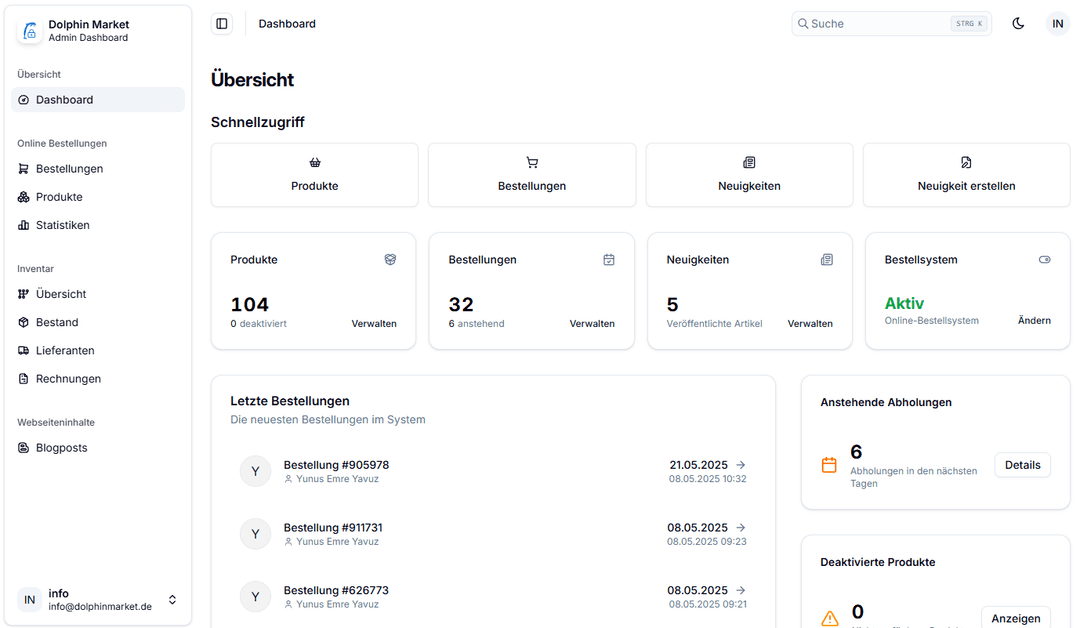Open Bestellungen in the sidebar
Image resolution: width=1080 pixels, height=628 pixels.
click(x=98, y=169)
